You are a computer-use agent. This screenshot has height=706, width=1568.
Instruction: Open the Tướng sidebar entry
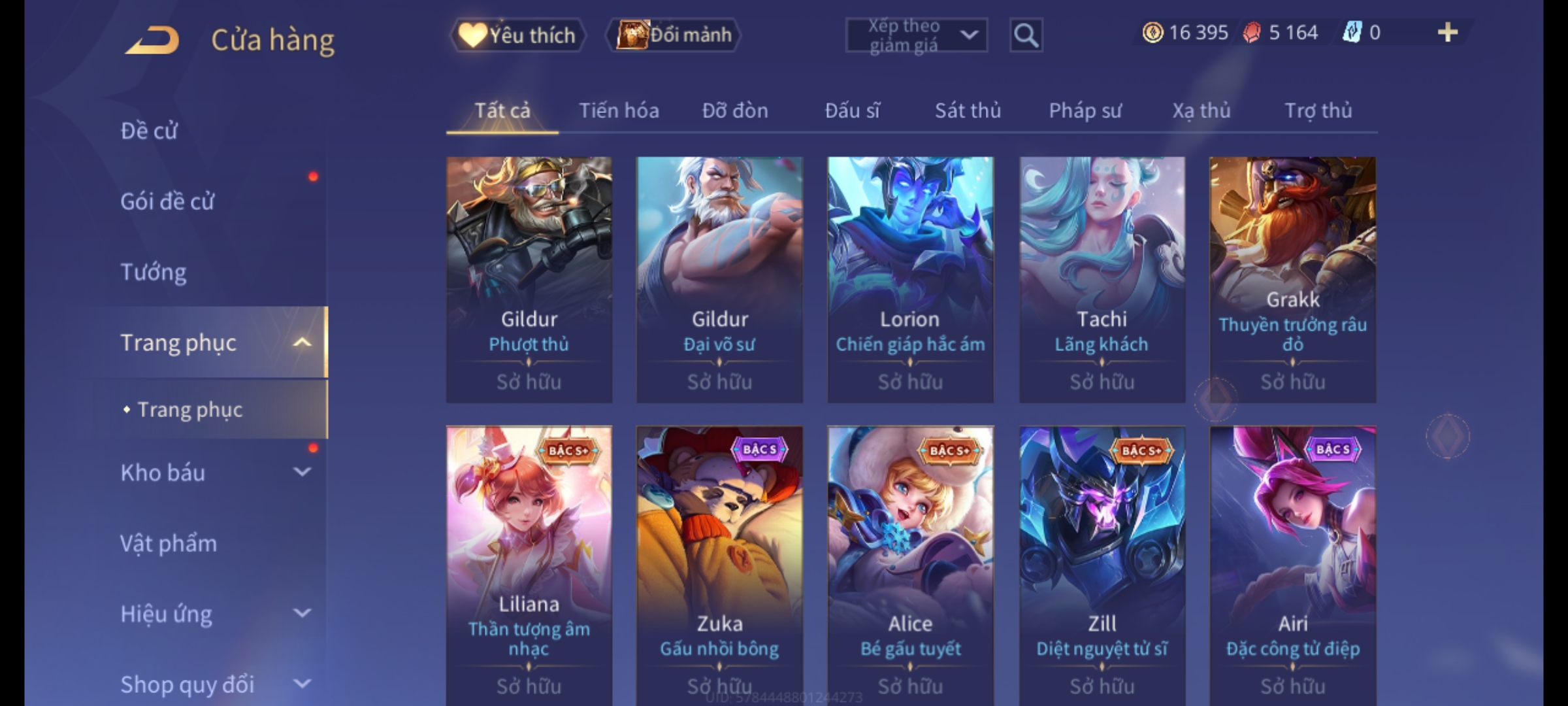pyautogui.click(x=154, y=272)
